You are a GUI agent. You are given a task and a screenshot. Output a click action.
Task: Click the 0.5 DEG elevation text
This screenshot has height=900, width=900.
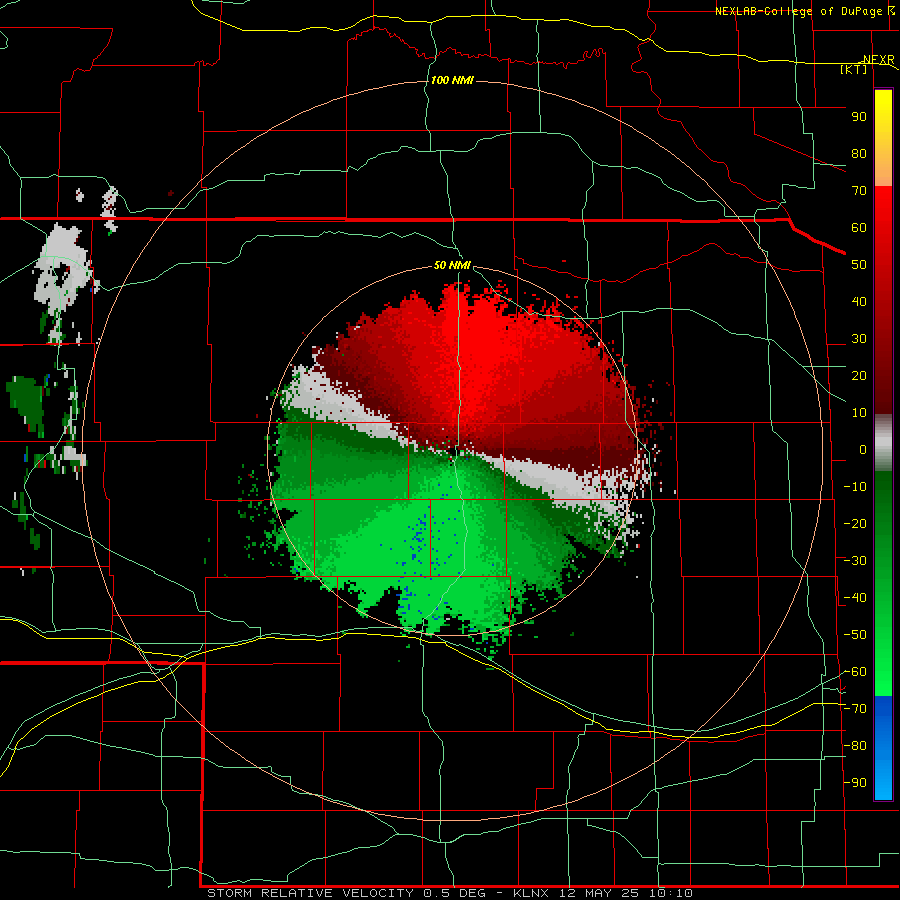(455, 893)
